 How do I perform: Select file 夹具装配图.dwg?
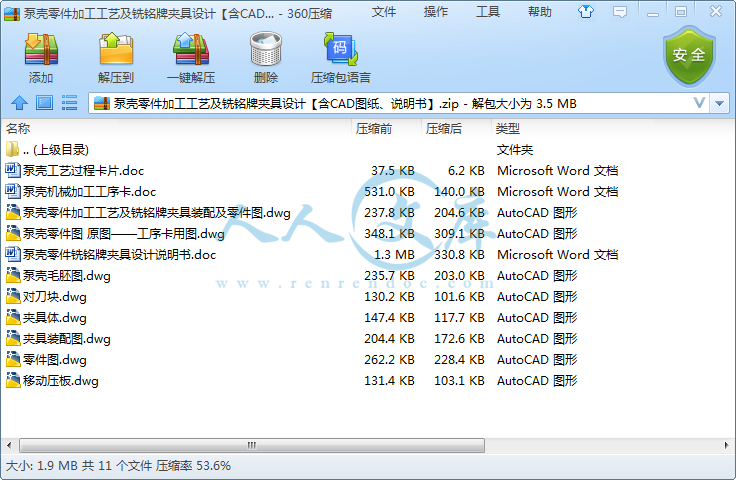66,338
